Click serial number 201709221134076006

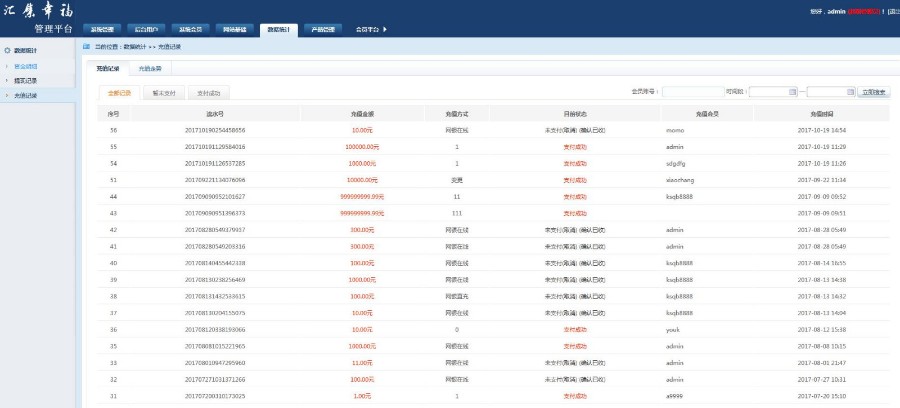(215, 180)
